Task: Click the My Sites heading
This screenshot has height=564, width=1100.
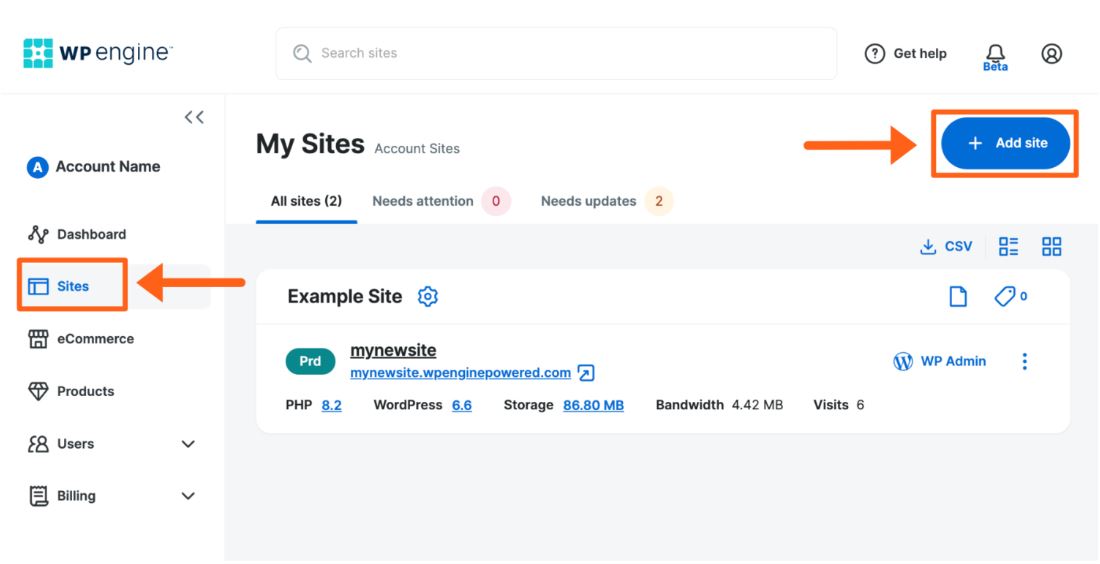Action: tap(310, 144)
